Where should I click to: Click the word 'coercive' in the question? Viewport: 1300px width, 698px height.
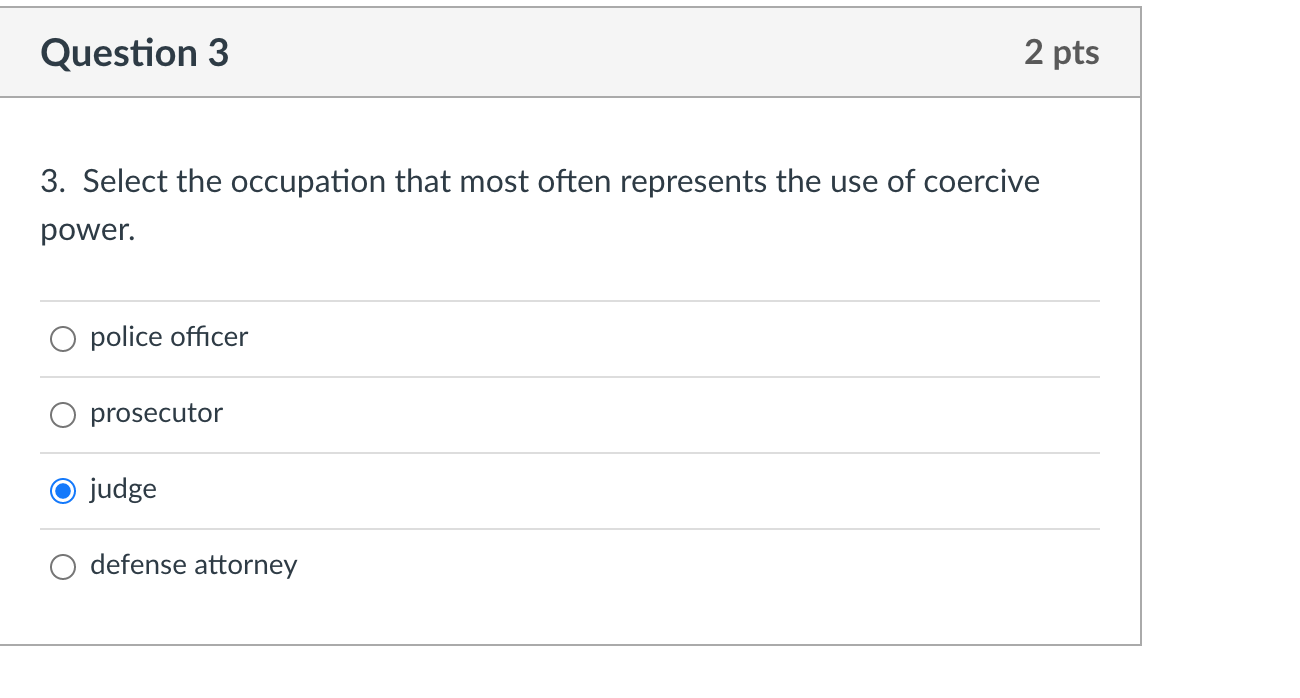click(980, 181)
